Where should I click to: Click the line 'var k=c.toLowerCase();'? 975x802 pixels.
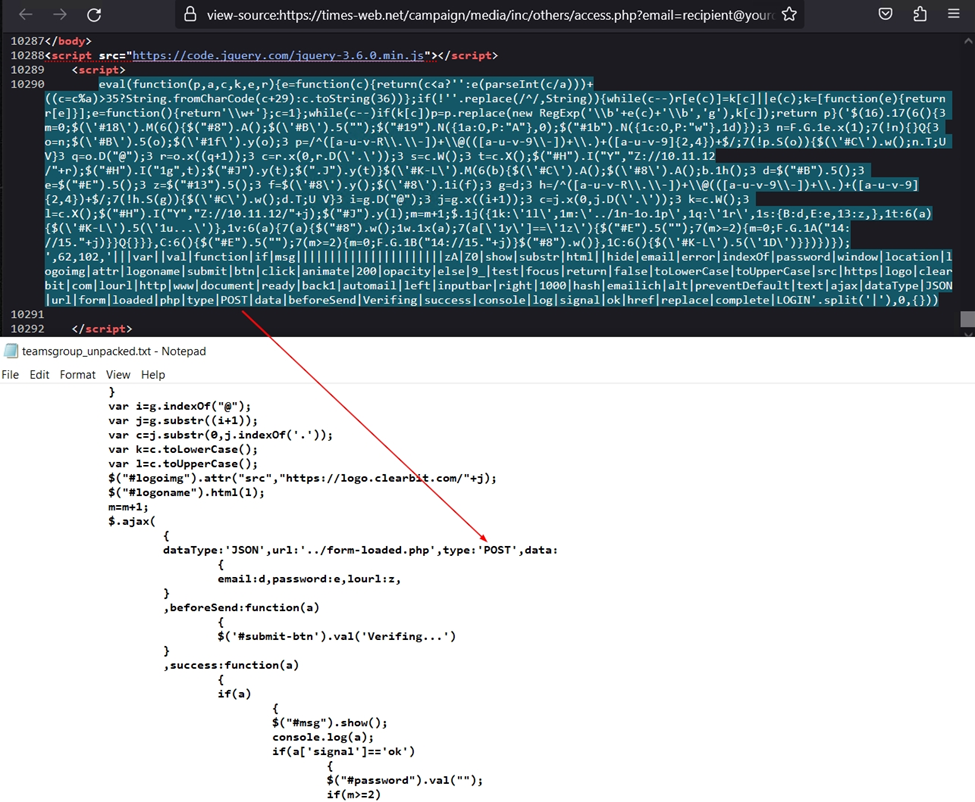(183, 449)
